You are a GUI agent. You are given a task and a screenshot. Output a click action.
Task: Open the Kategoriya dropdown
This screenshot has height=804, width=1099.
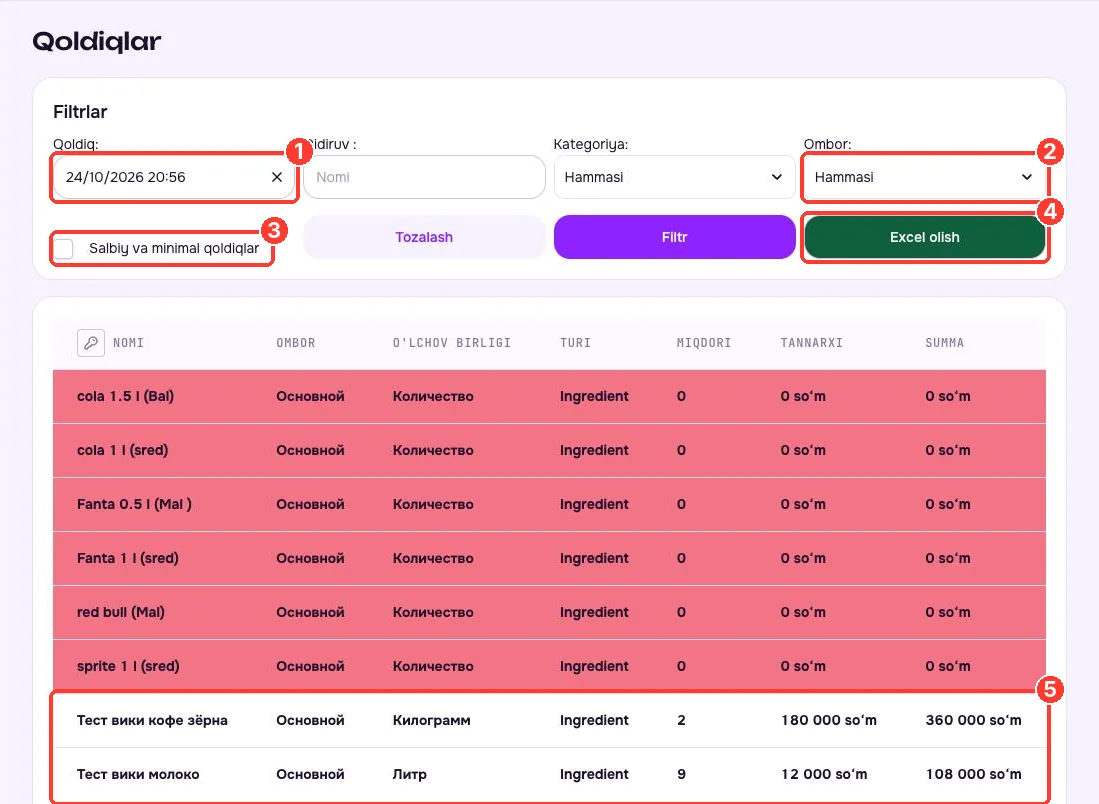pyautogui.click(x=674, y=177)
